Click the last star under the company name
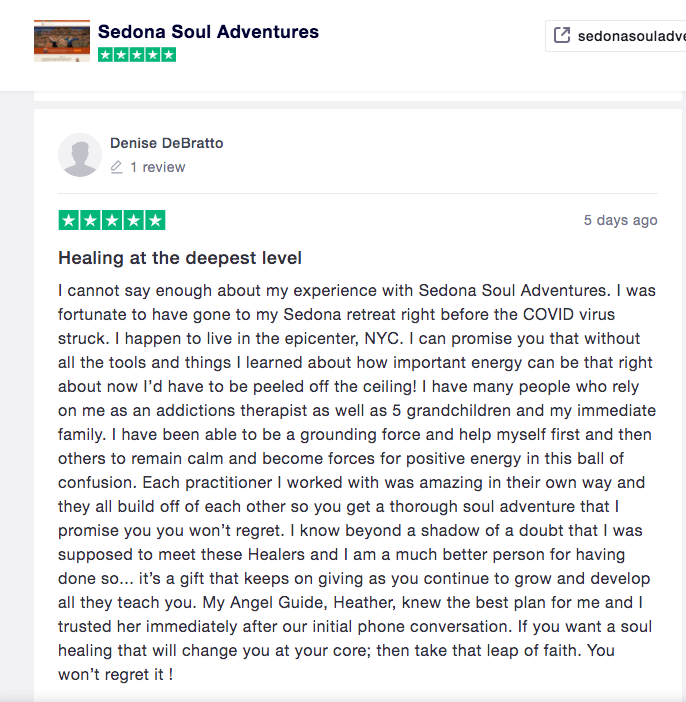 [x=168, y=55]
